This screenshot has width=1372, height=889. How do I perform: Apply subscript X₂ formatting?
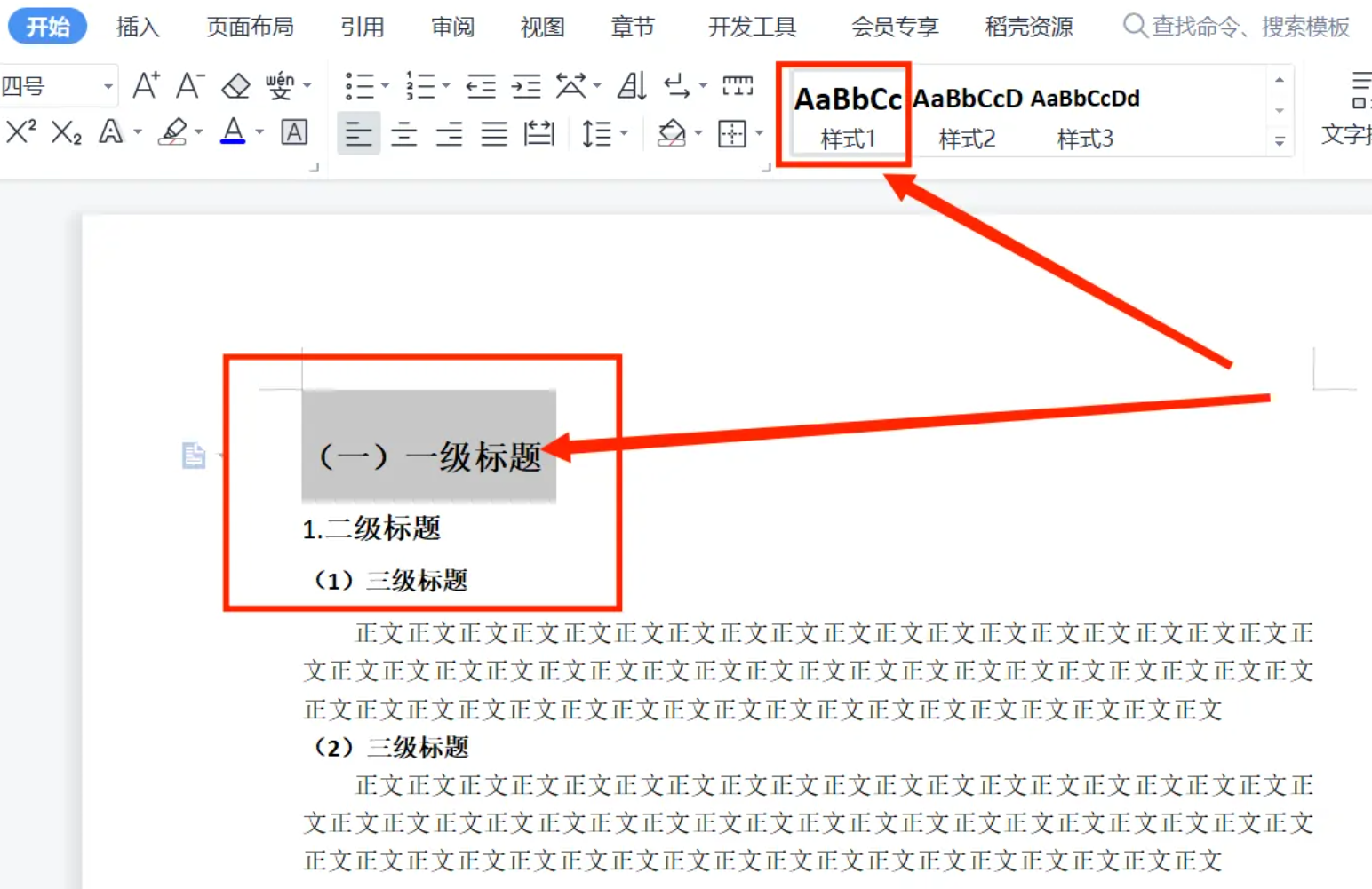pos(67,132)
